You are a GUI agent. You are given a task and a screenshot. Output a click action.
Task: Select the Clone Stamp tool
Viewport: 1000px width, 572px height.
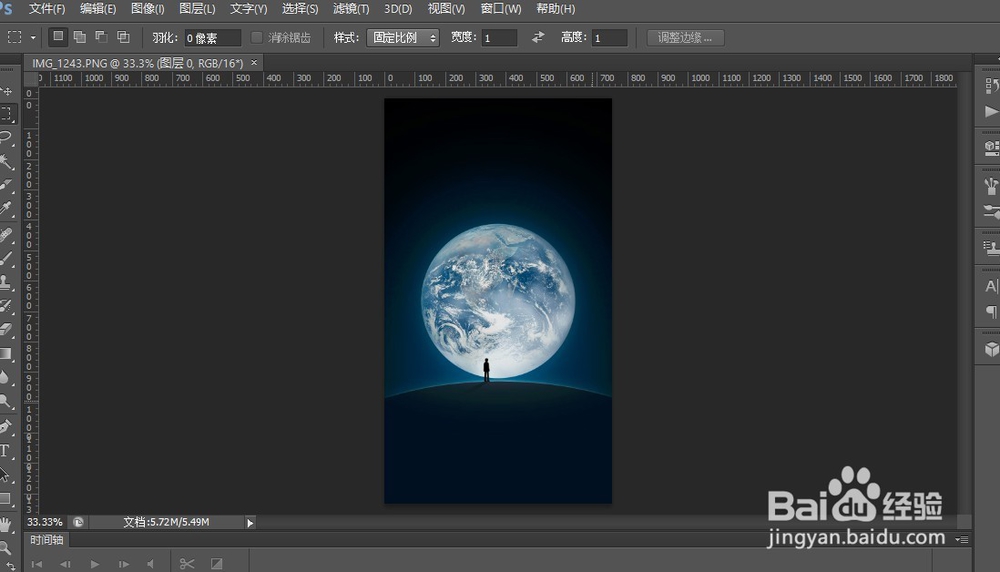click(x=6, y=282)
